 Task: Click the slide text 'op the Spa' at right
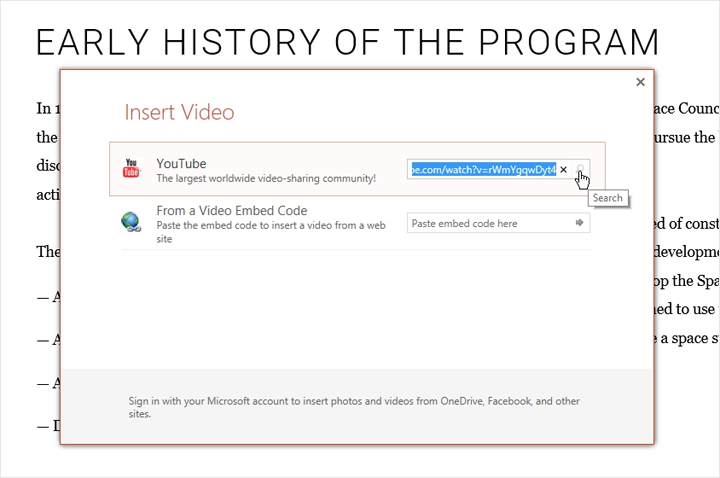pos(684,280)
